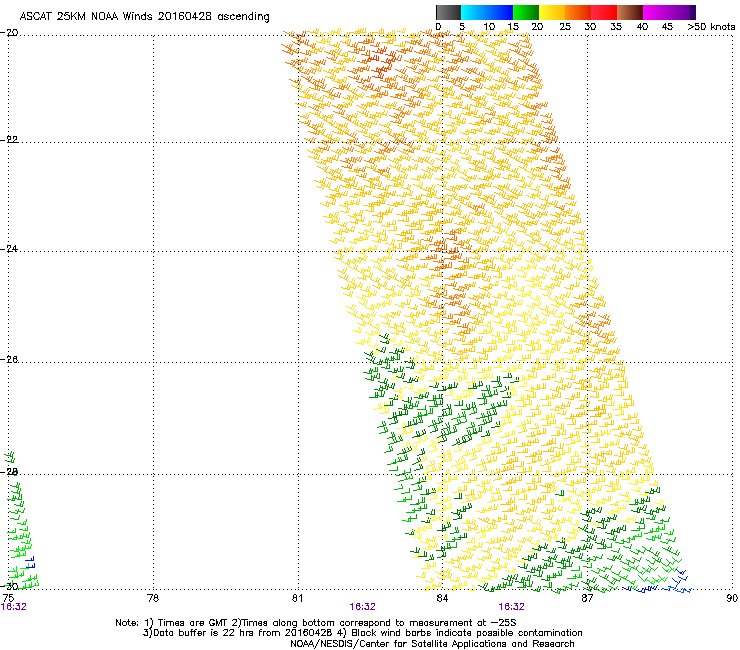This screenshot has width=740, height=650.
Task: Select the gray 0-5 knots legend segment
Action: (x=448, y=12)
